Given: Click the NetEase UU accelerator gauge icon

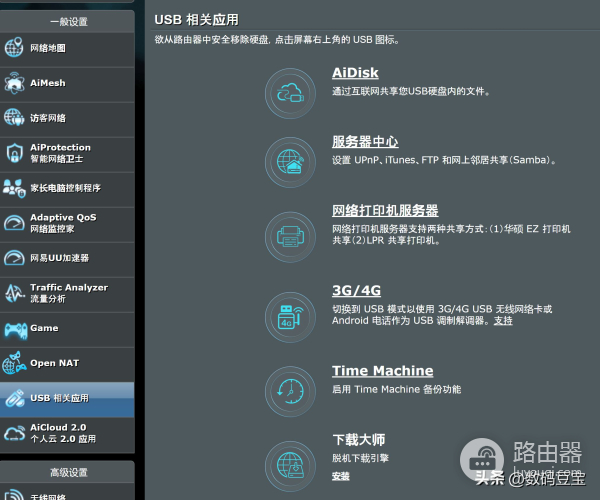Looking at the screenshot, I should click(x=14, y=257).
